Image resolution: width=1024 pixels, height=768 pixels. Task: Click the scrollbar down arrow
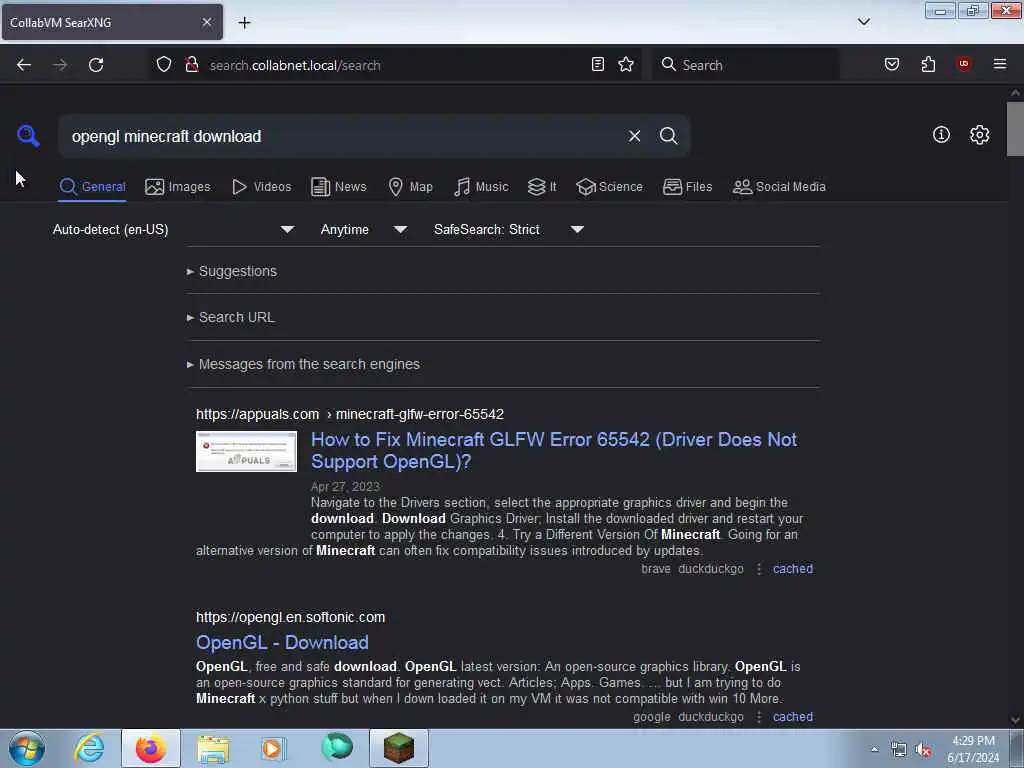pyautogui.click(x=1015, y=720)
